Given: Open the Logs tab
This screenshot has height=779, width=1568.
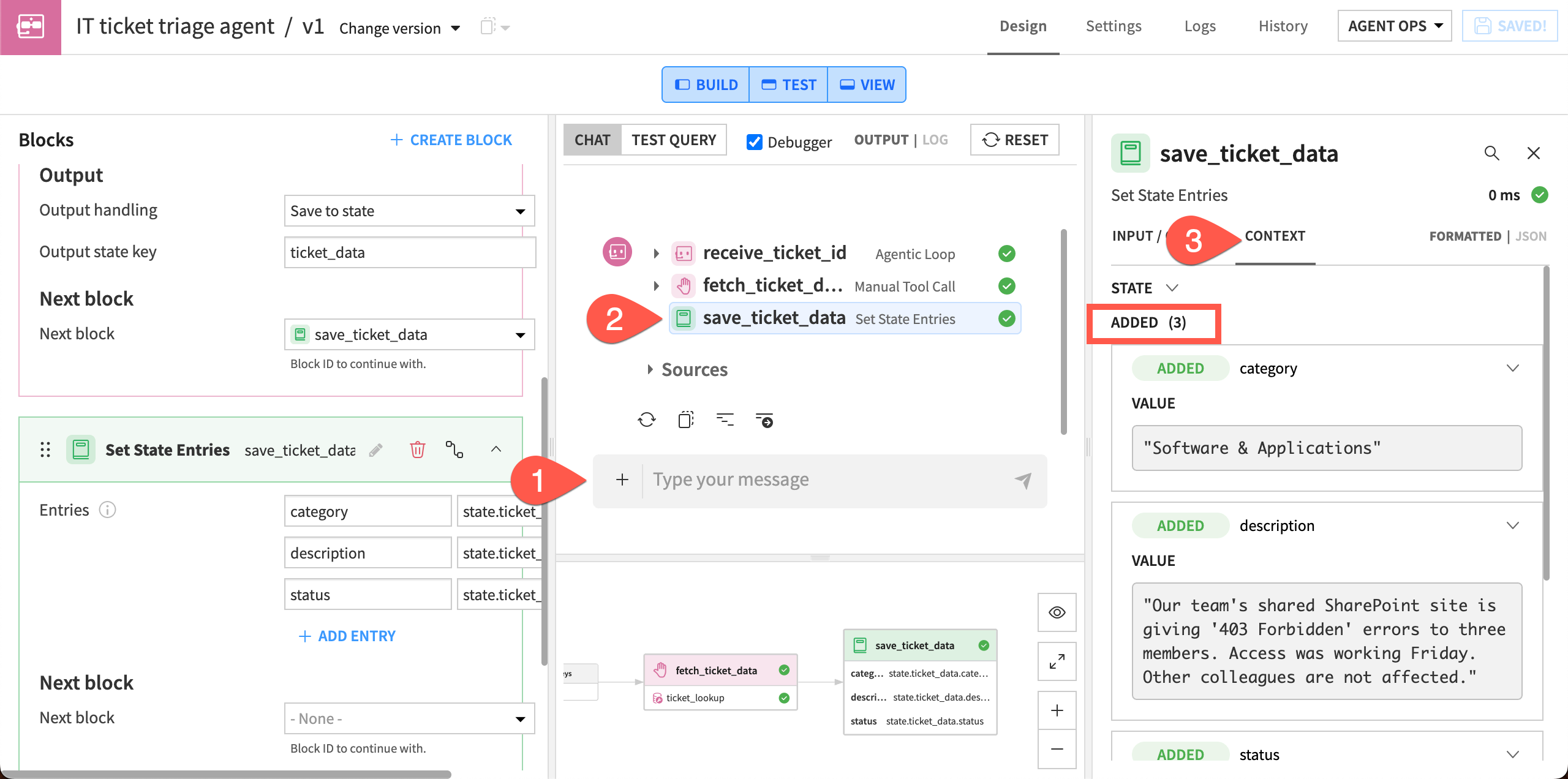Looking at the screenshot, I should point(1200,26).
